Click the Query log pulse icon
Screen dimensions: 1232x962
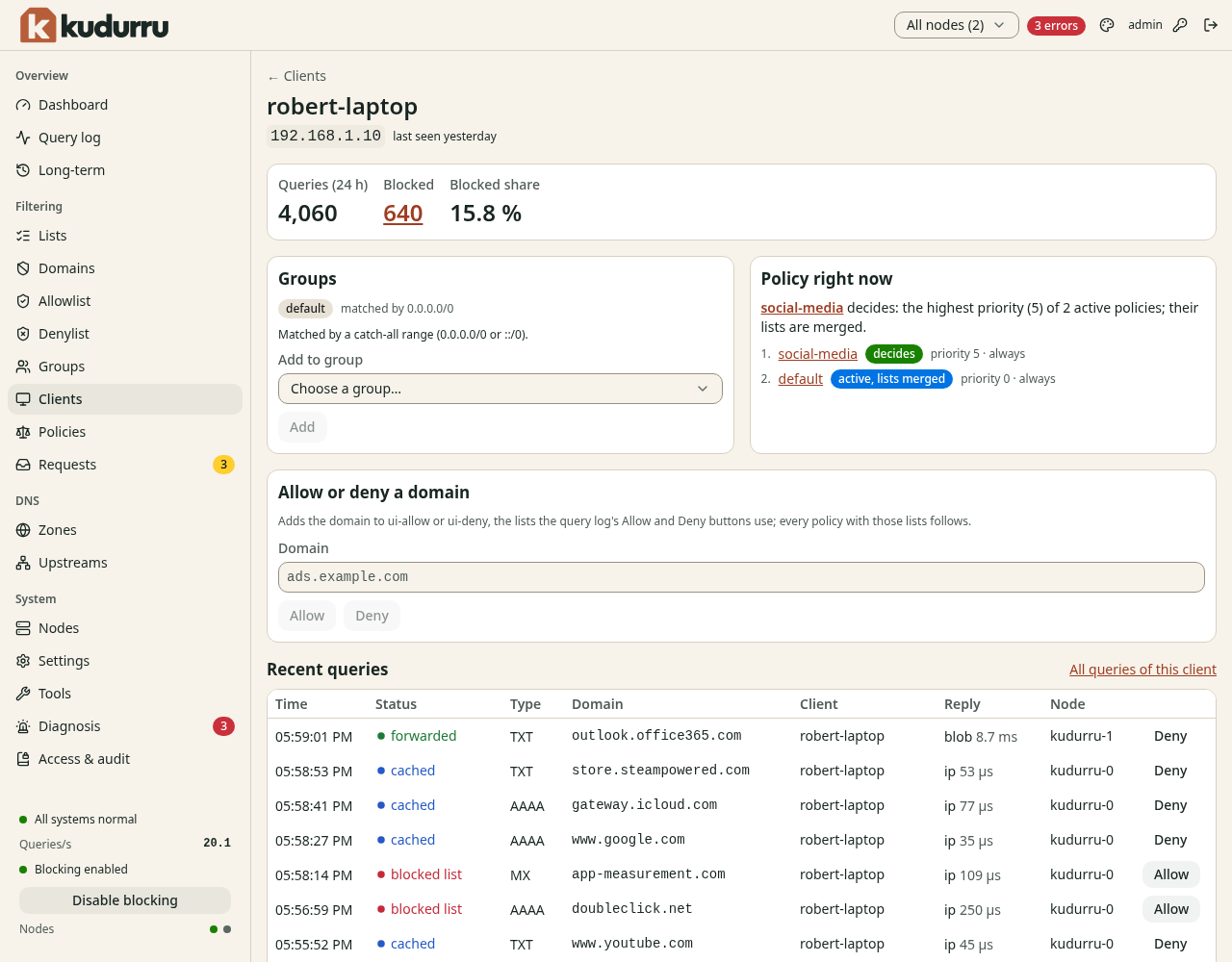tap(23, 138)
